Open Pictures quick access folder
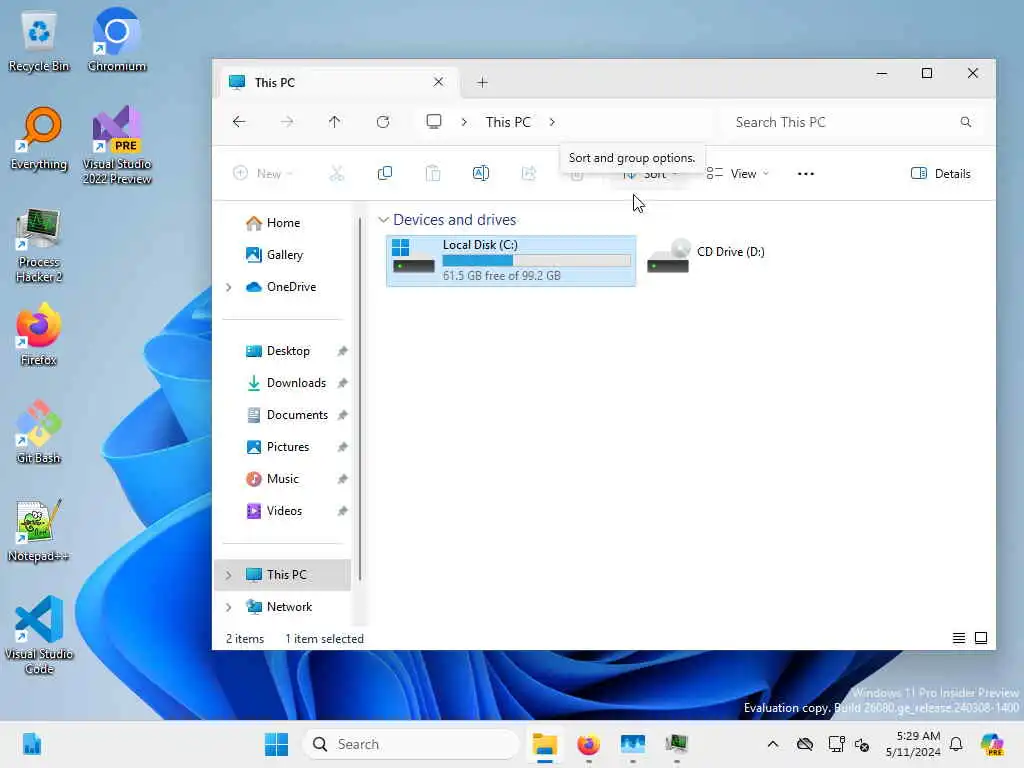The width and height of the screenshot is (1024, 768). tap(282, 447)
